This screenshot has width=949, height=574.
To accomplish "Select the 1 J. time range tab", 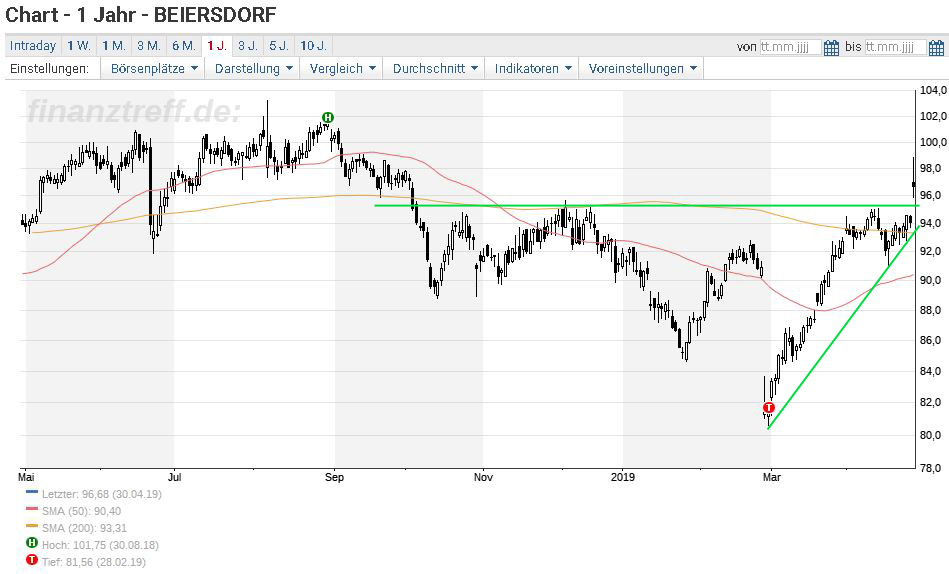I will pos(217,46).
